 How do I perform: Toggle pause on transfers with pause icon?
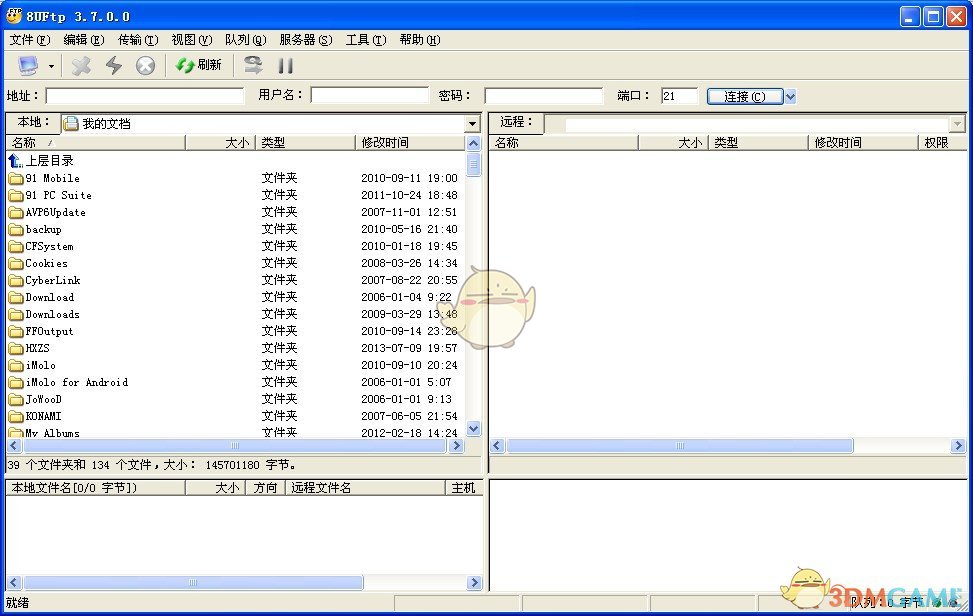pos(285,65)
